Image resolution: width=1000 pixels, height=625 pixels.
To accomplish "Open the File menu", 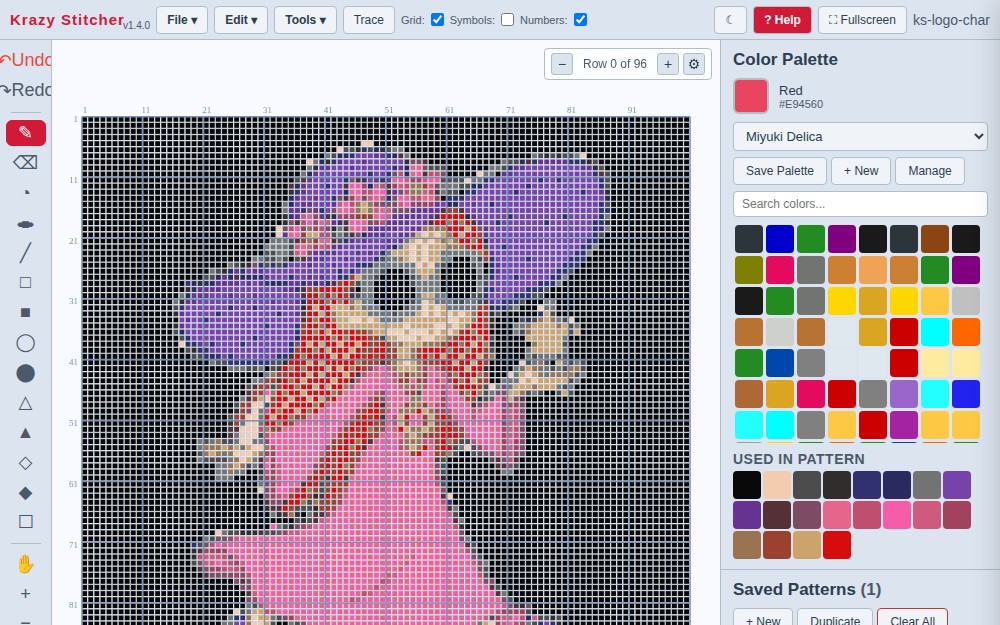I will pyautogui.click(x=182, y=20).
